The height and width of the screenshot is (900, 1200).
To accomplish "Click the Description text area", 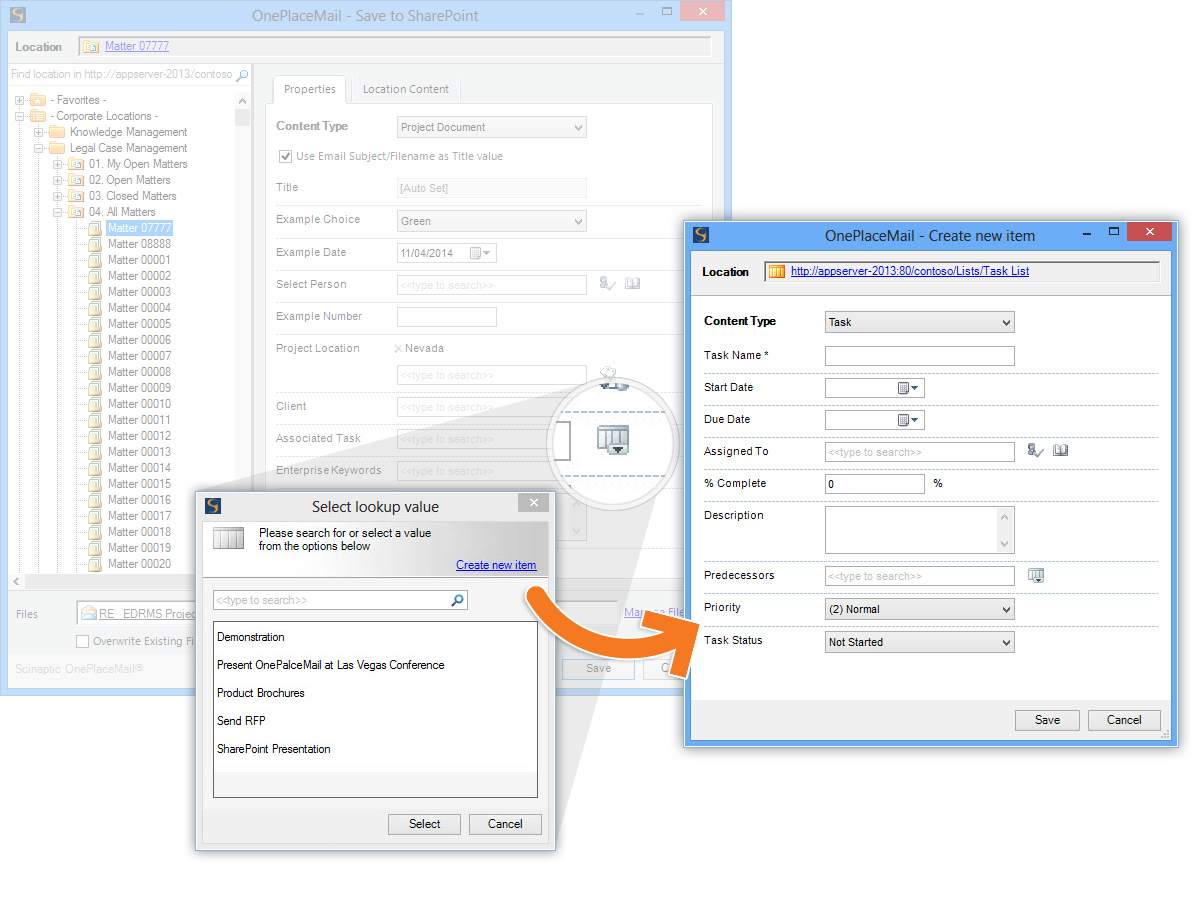I will [920, 530].
